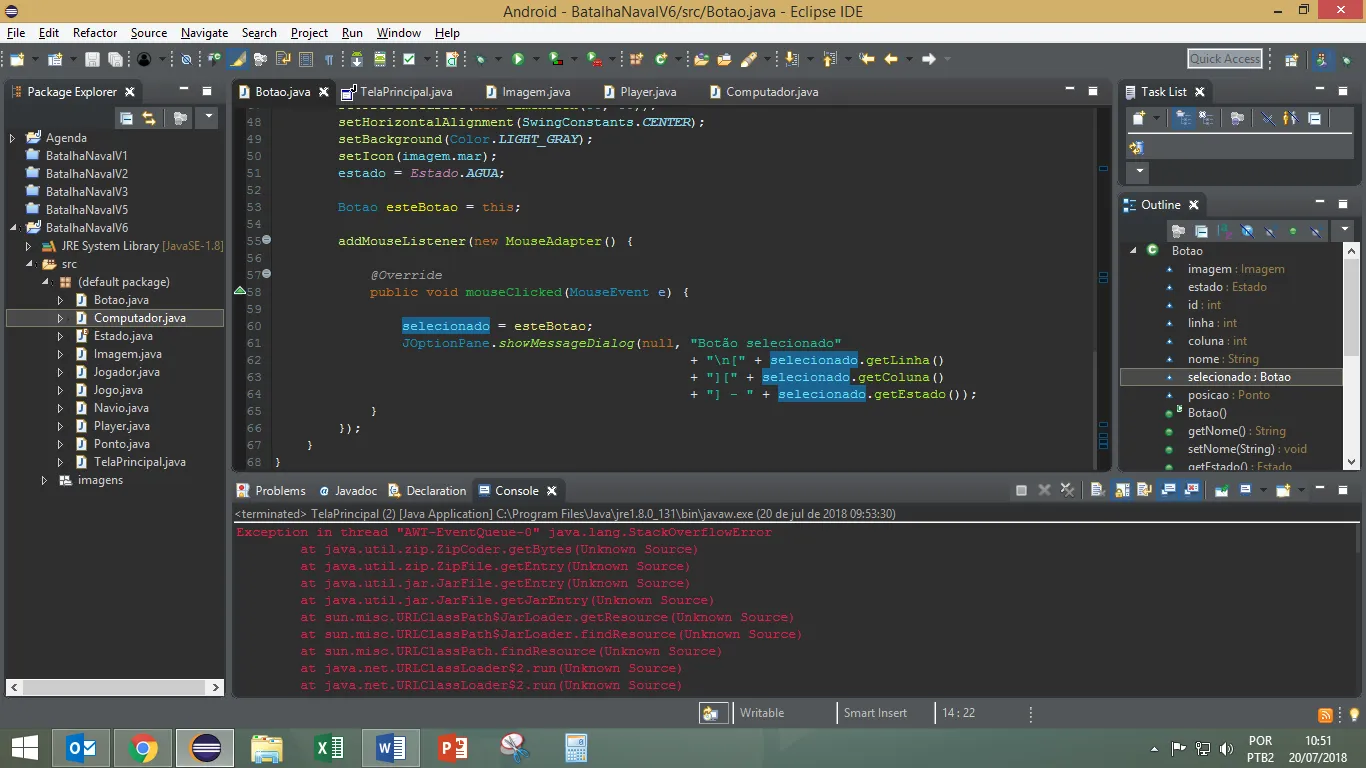1366x768 pixels.
Task: Click the Back navigation arrow in toolbar
Action: tap(891, 60)
